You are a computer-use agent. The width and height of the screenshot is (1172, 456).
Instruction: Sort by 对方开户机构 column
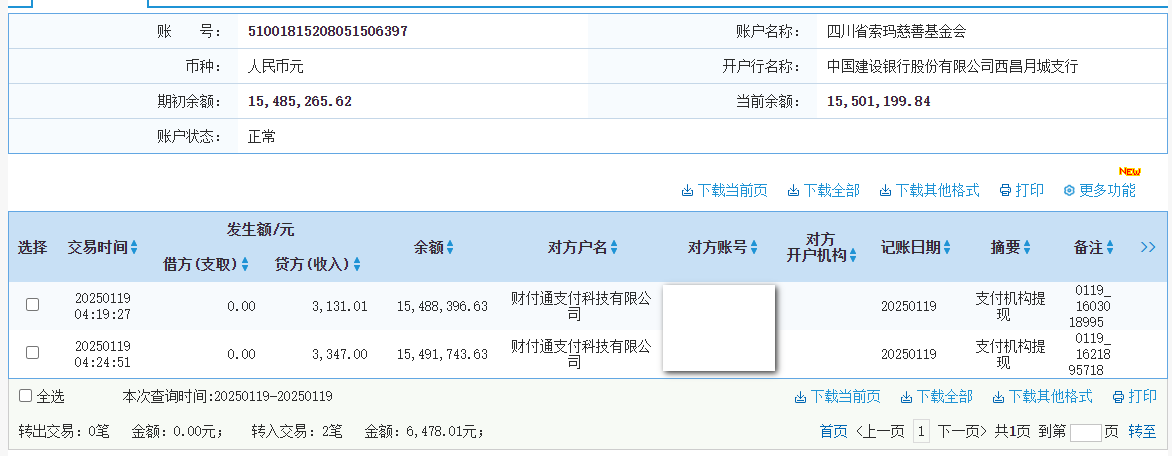[853, 256]
